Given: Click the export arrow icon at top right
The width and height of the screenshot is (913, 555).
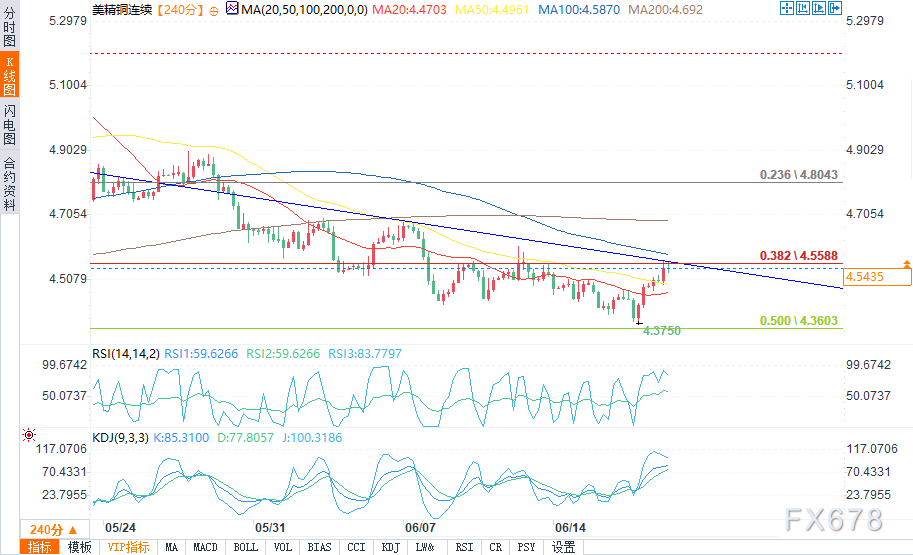Looking at the screenshot, I should pyautogui.click(x=835, y=8).
